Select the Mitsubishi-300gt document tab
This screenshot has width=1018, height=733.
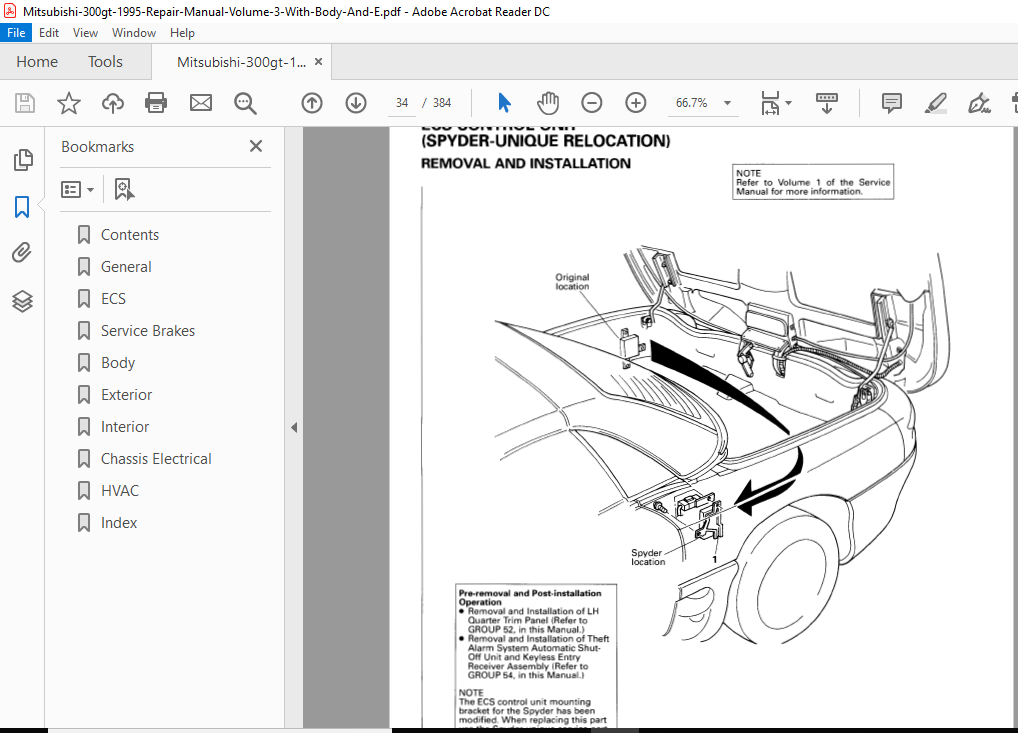(x=241, y=62)
